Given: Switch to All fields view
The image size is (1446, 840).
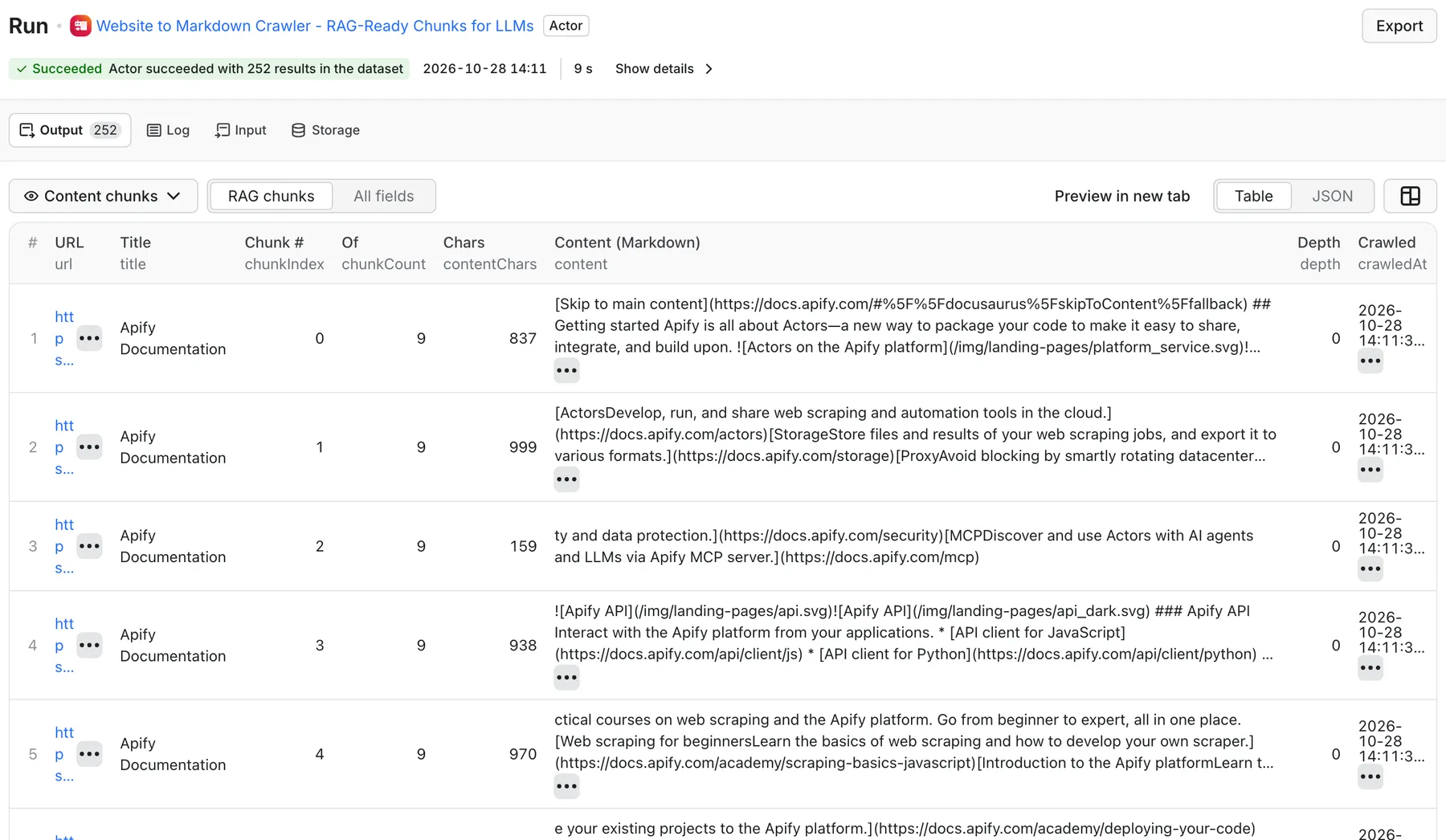Looking at the screenshot, I should click(384, 196).
